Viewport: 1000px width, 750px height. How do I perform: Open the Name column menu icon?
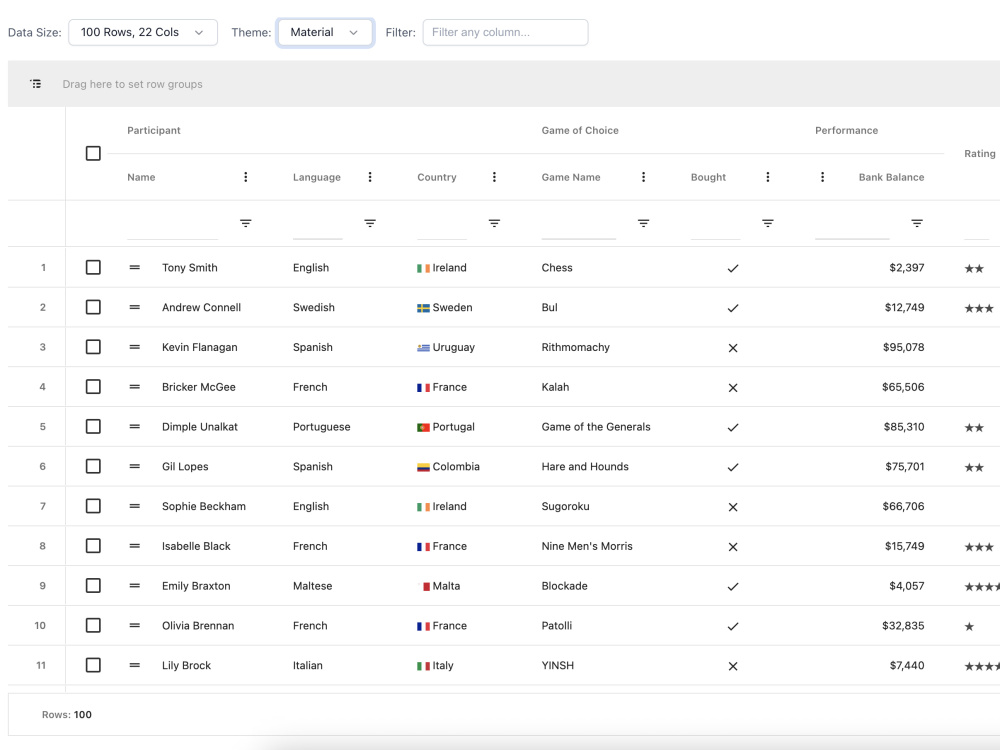click(x=246, y=177)
